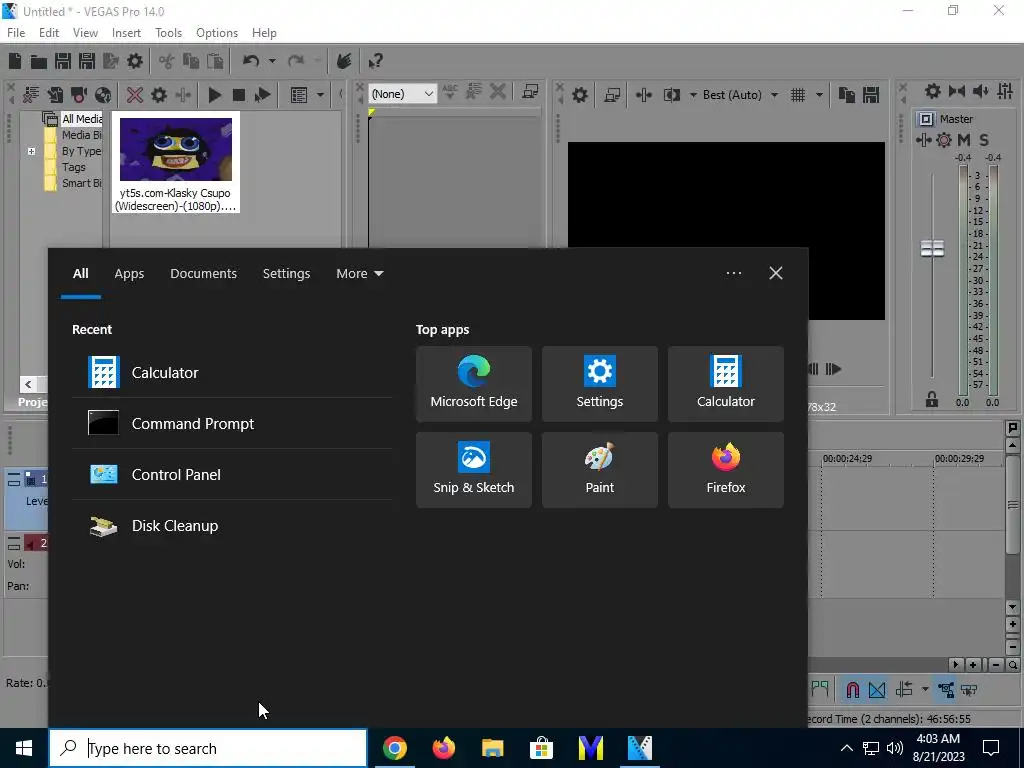Toggle Automatic Crossfades icon
This screenshot has width=1024, height=768.
[877, 690]
